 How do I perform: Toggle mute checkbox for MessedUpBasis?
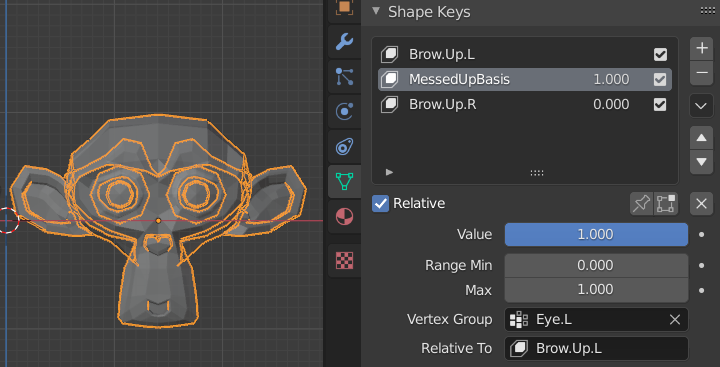[x=660, y=79]
